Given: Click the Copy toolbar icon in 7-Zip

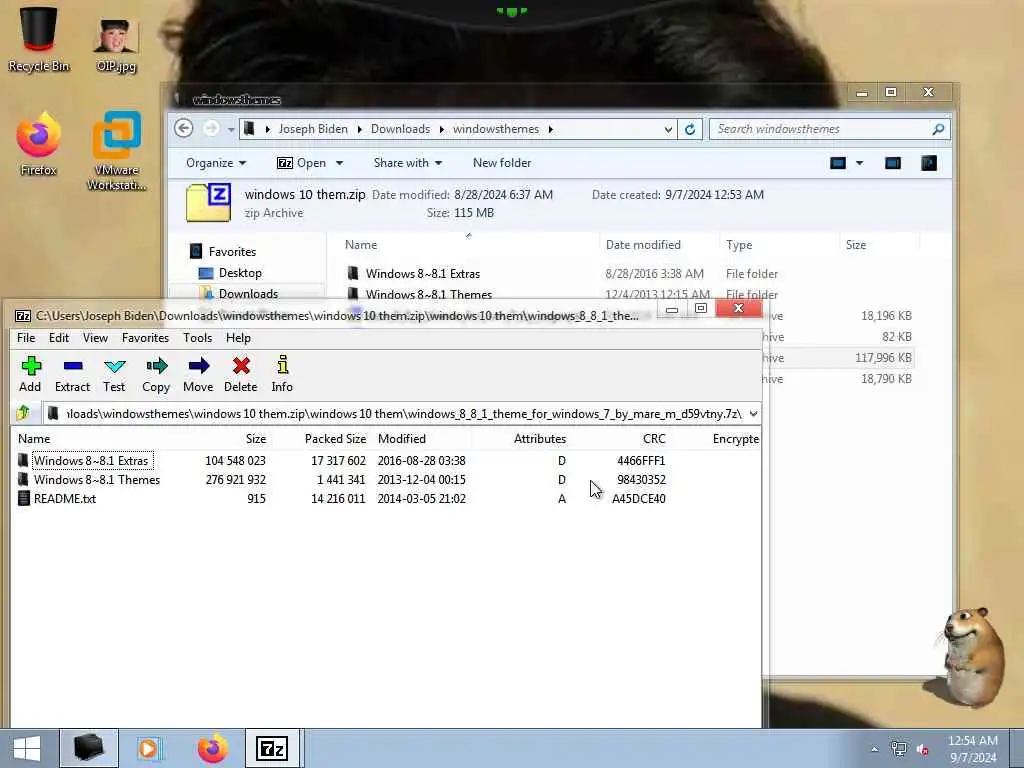Looking at the screenshot, I should 156,374.
